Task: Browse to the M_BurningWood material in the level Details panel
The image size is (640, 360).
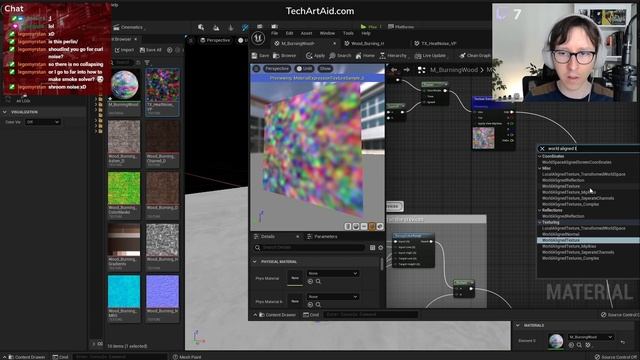Action: [x=579, y=345]
